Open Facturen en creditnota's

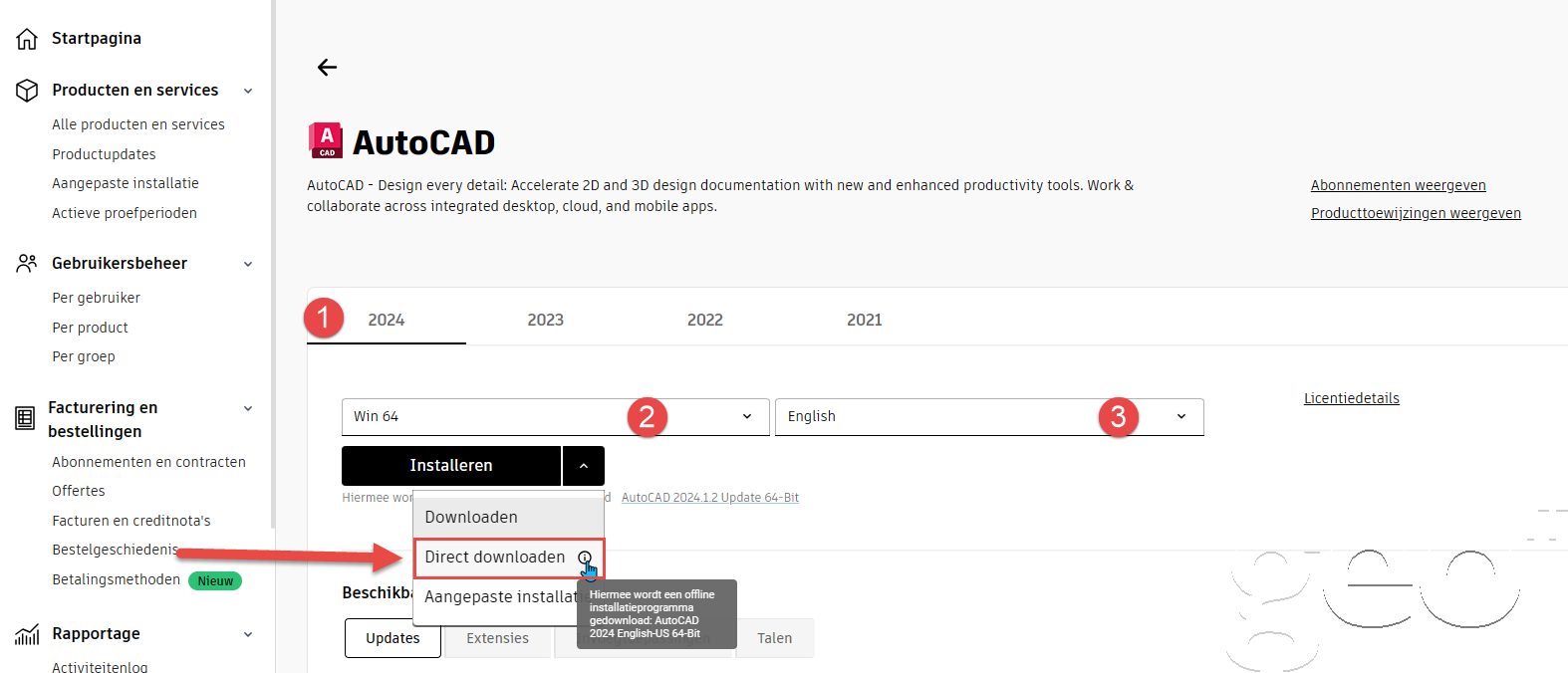131,521
